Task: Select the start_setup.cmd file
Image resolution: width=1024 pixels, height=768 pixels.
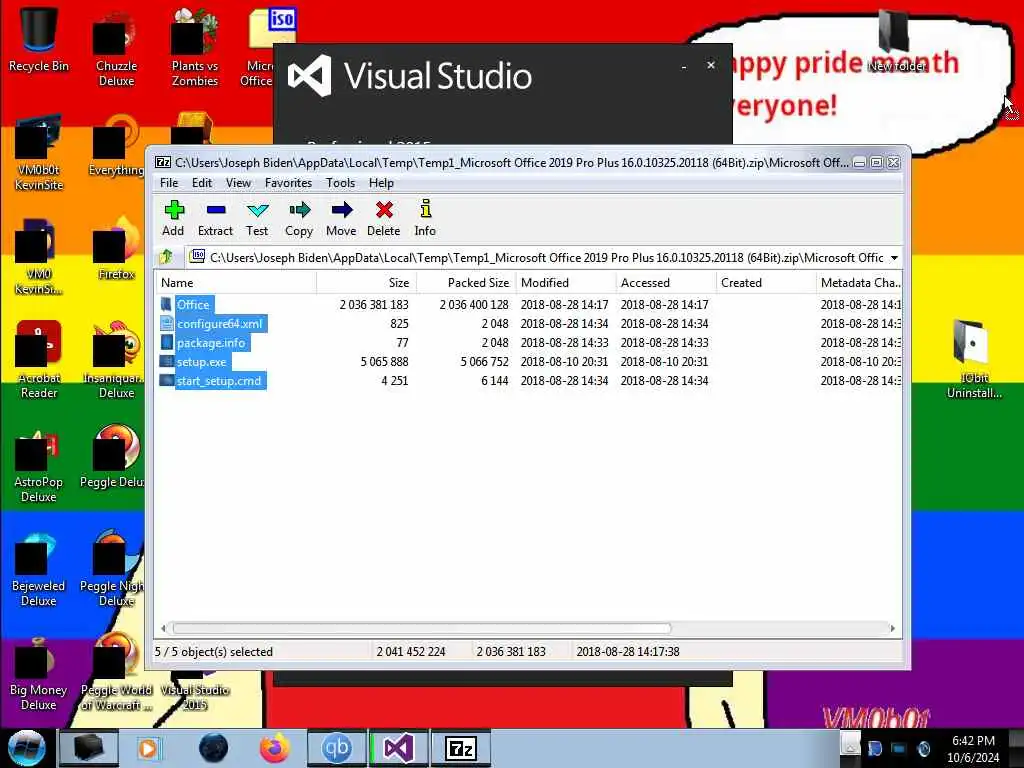Action: point(529,380)
